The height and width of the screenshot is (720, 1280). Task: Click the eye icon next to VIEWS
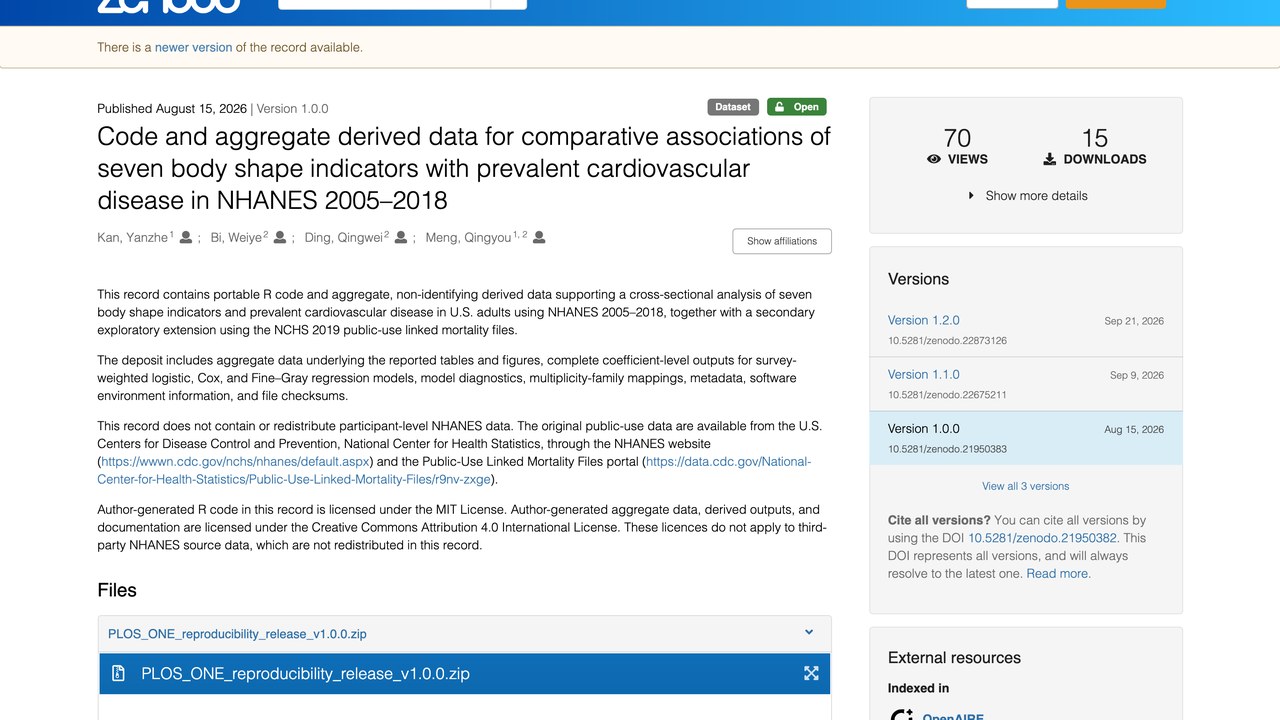tap(934, 159)
